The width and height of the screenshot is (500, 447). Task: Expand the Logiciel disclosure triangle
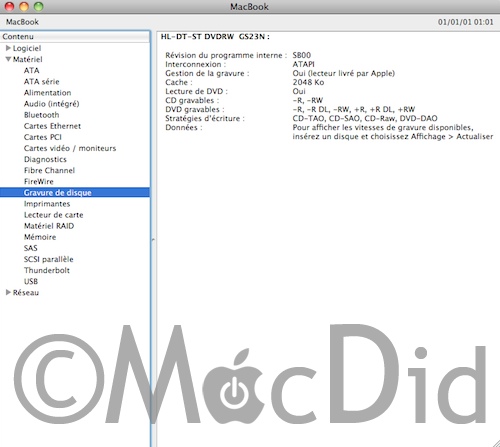8,48
